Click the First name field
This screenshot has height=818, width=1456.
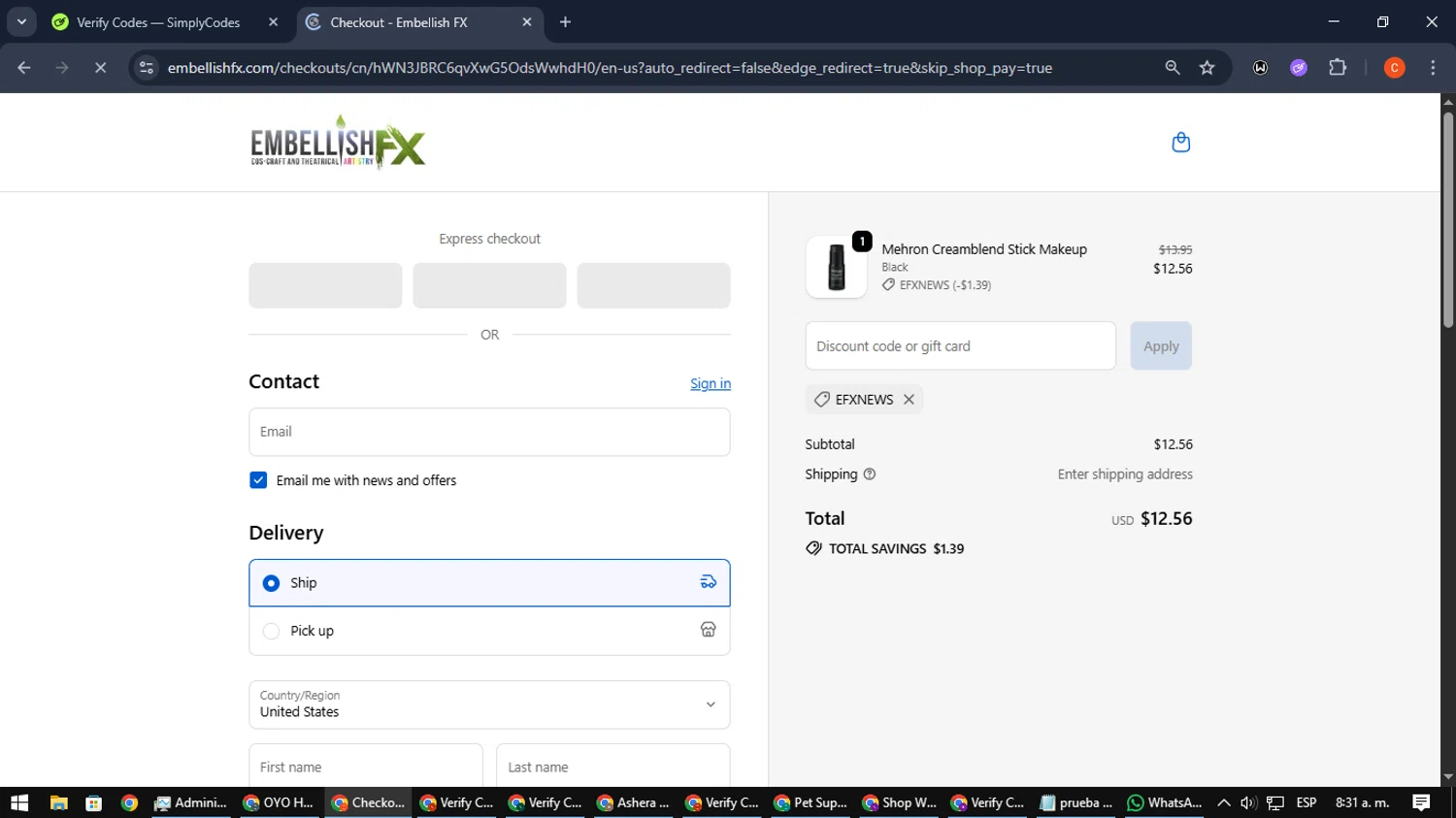[x=366, y=766]
